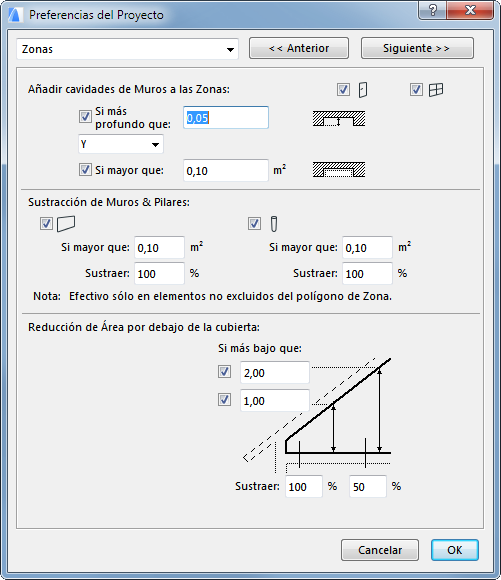Click the roof height reduction diagram
This screenshot has height=580, width=501.
point(316,415)
